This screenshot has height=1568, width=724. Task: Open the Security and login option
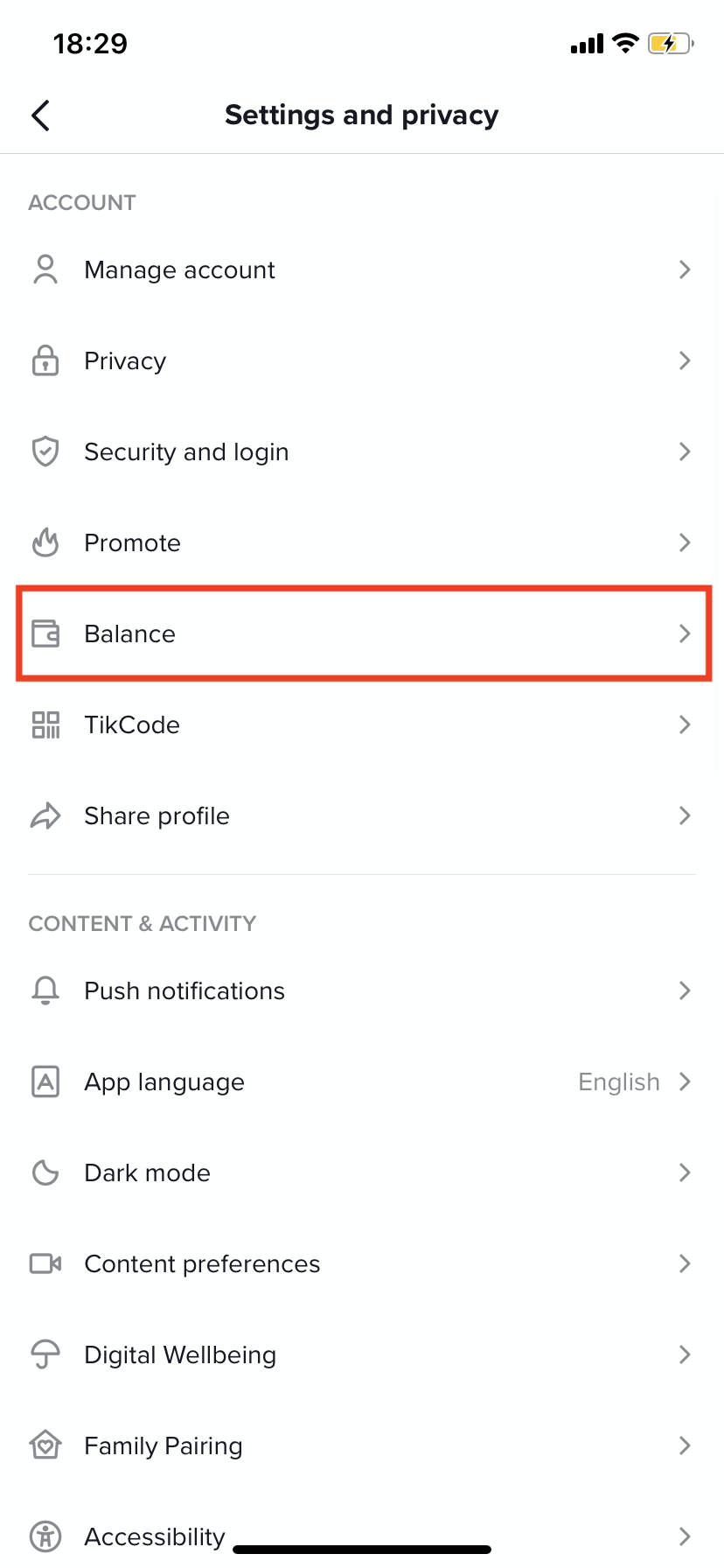[186, 451]
